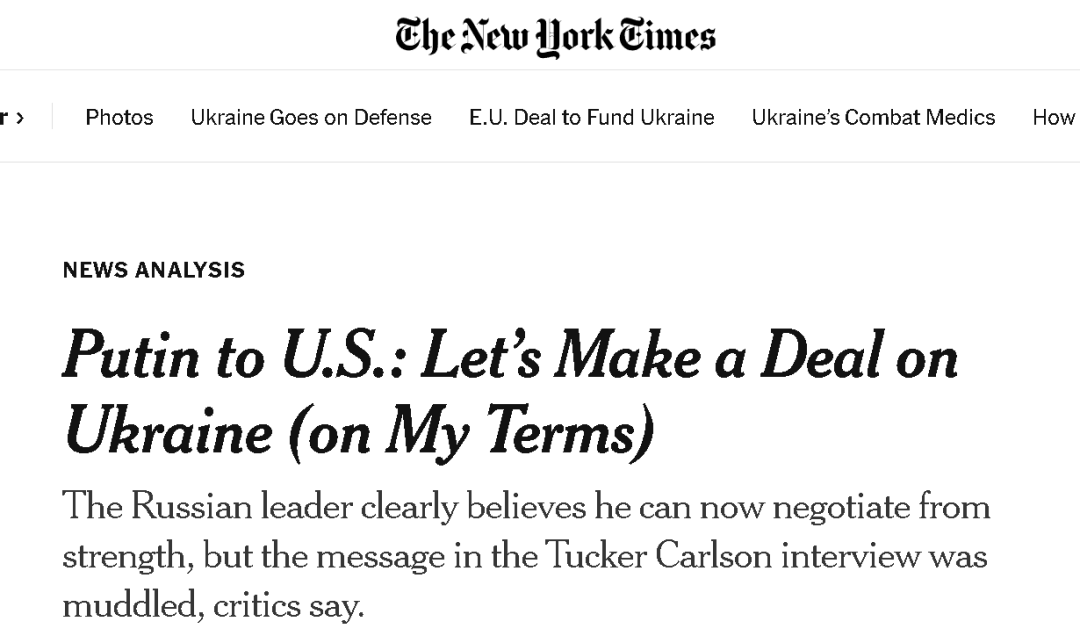Click headline text "(on My Terms)"
The image size is (1080, 636).
(x=471, y=433)
